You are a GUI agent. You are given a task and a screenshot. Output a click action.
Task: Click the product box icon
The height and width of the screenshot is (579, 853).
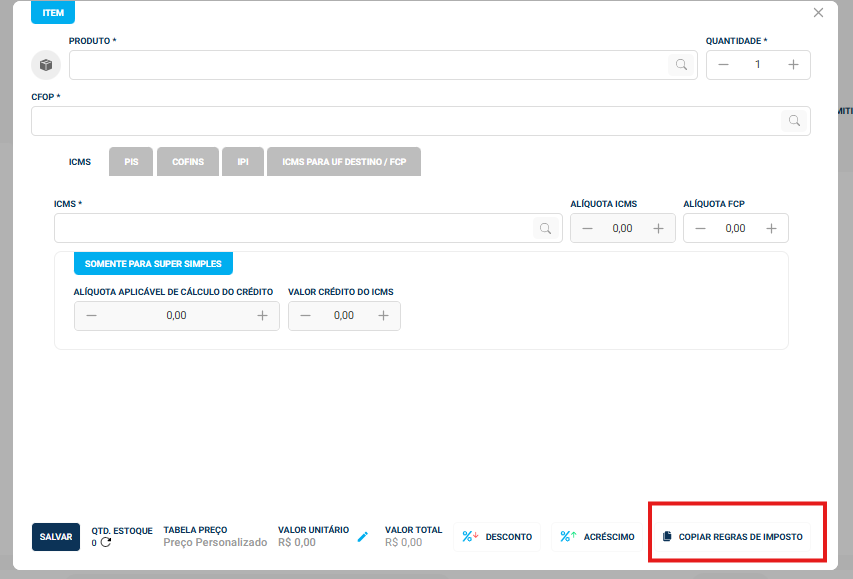[46, 65]
